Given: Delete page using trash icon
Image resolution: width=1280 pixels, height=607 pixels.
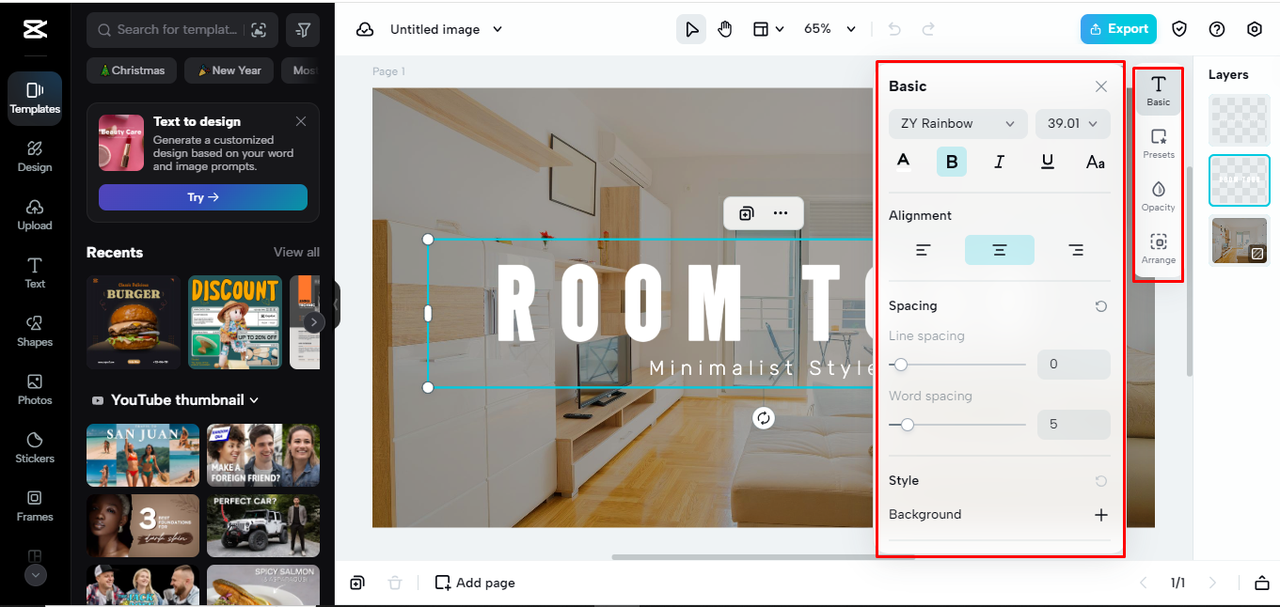Looking at the screenshot, I should (x=394, y=583).
